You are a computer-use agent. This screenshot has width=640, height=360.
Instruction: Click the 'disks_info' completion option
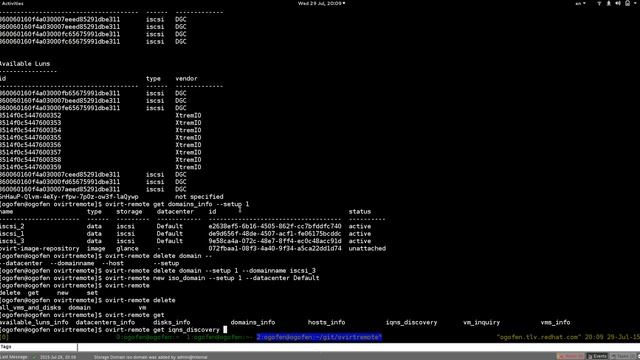(x=171, y=322)
